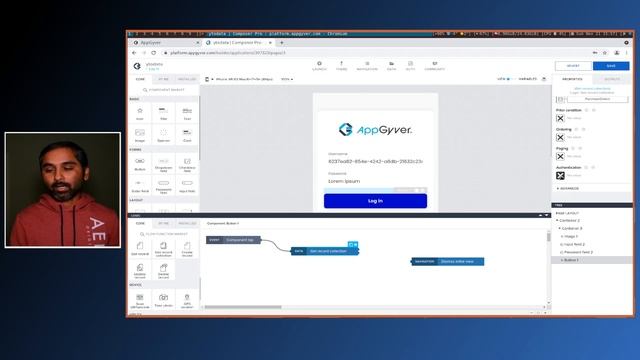Image resolution: width=640 pixels, height=360 pixels.
Task: Click the logic canvas horizontal scrollbar
Action: click(243, 307)
